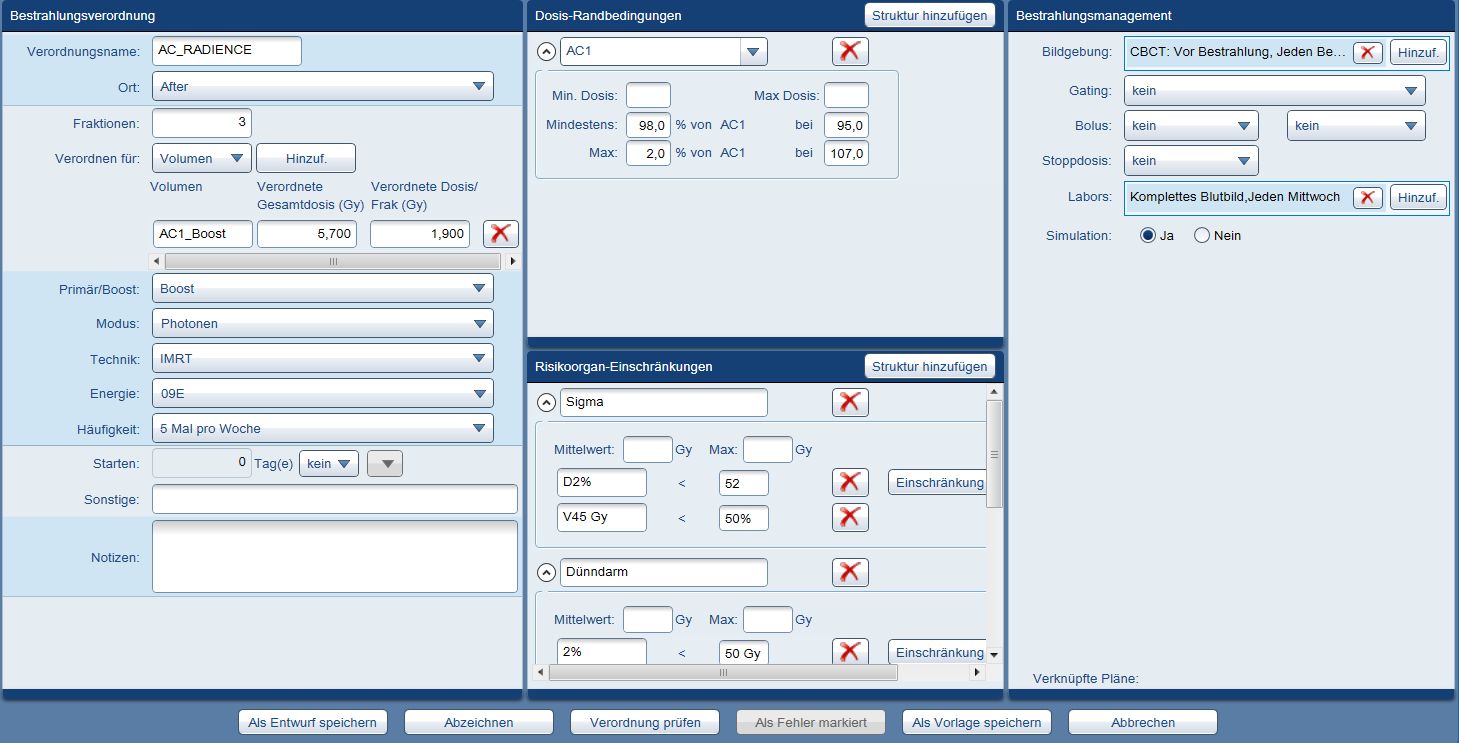Viewport: 1459px width, 743px height.
Task: Remove the Sigma organ structure
Action: [x=850, y=402]
